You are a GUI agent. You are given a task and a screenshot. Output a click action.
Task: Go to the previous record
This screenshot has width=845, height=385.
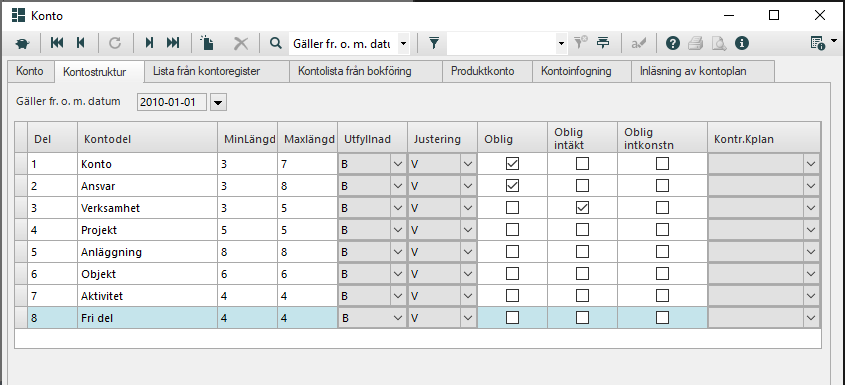coord(81,44)
